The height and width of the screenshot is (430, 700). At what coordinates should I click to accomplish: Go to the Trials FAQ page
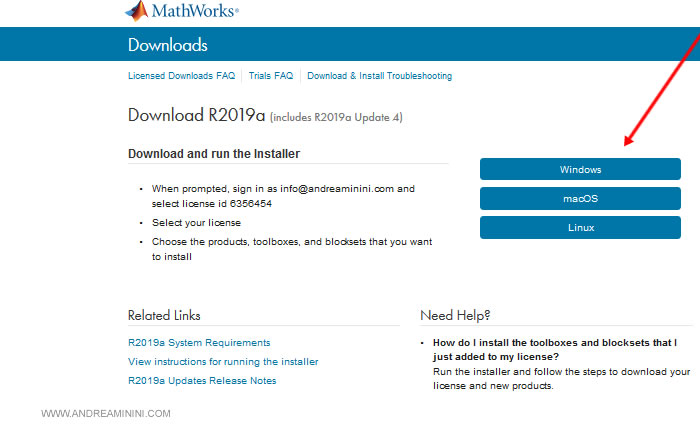[x=270, y=76]
